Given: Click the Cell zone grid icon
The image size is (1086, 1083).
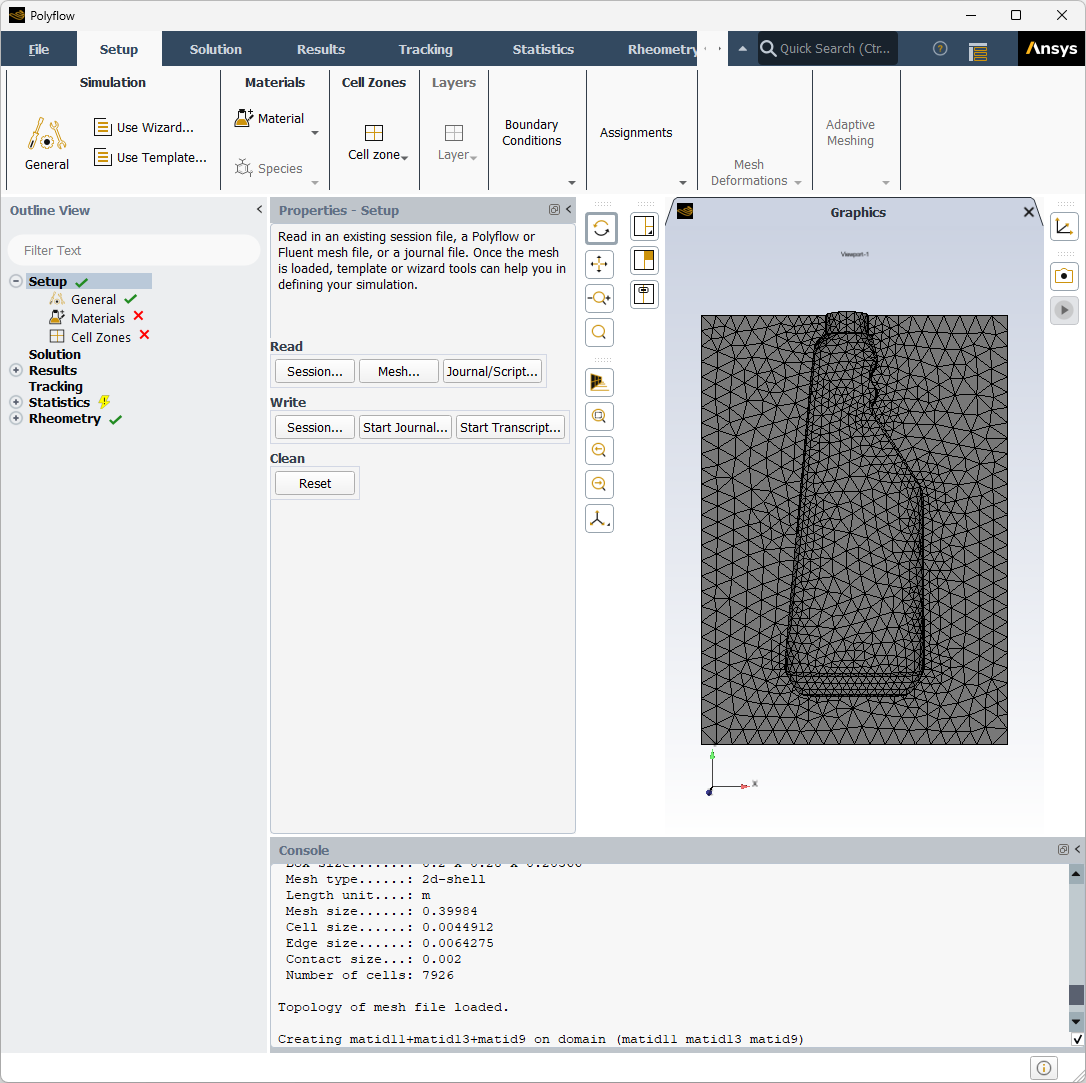Looking at the screenshot, I should [x=374, y=133].
